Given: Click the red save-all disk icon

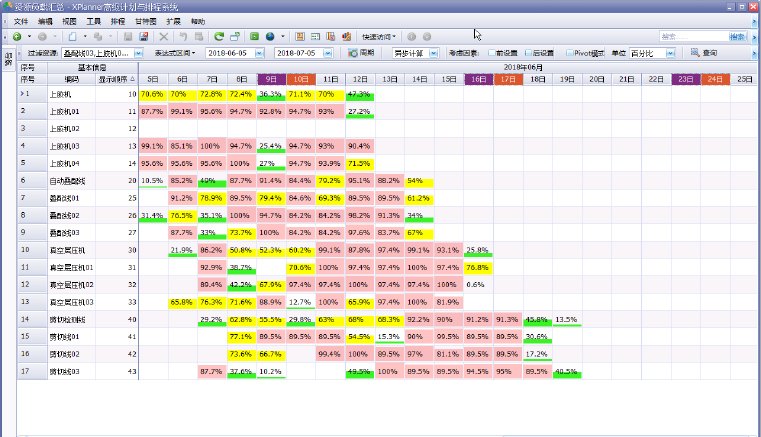Looking at the screenshot, I should [x=143, y=36].
